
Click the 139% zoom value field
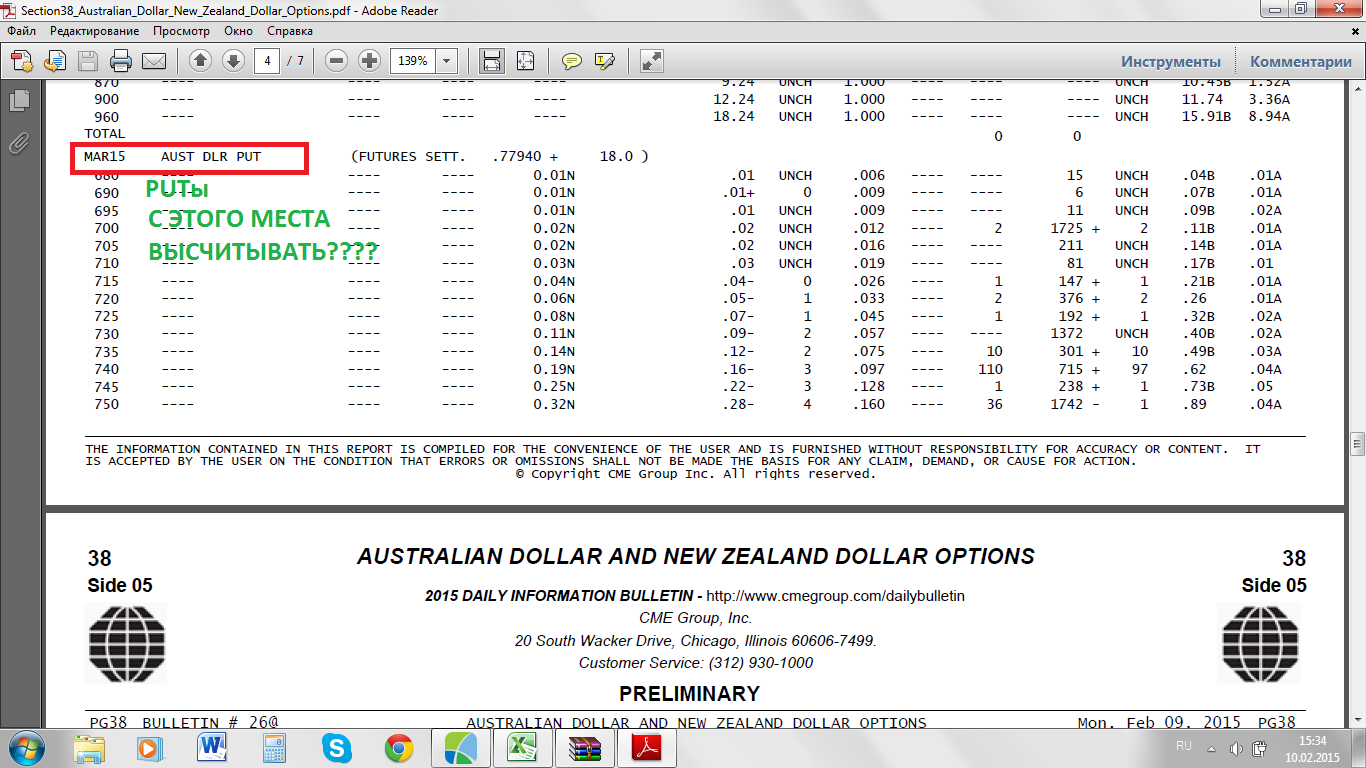412,61
